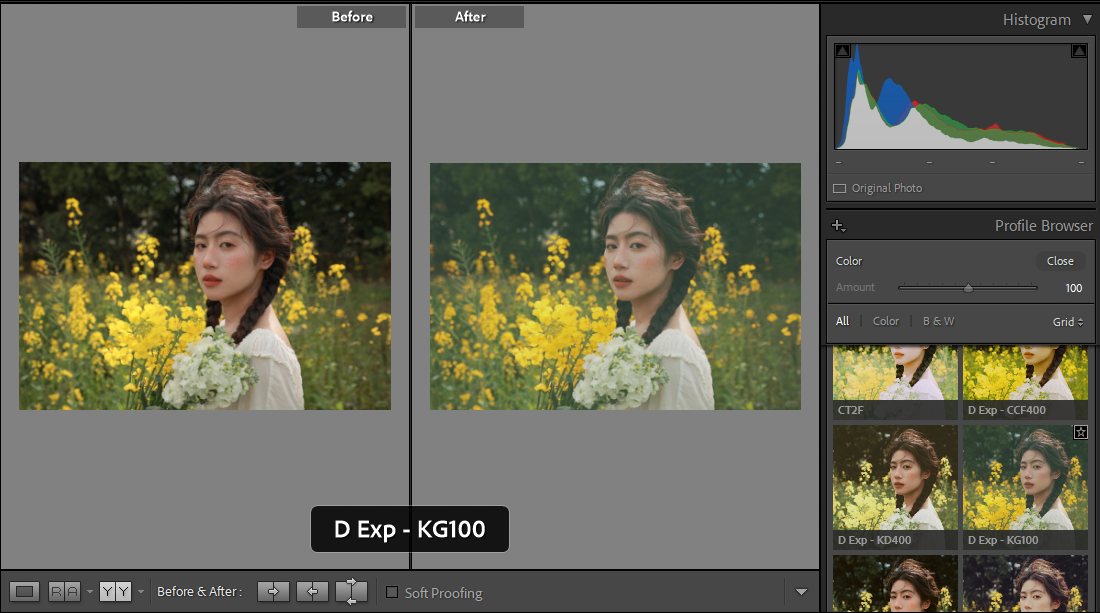Toggle highlight clipping indicator in histogram
The width and height of the screenshot is (1100, 613).
tap(1079, 51)
